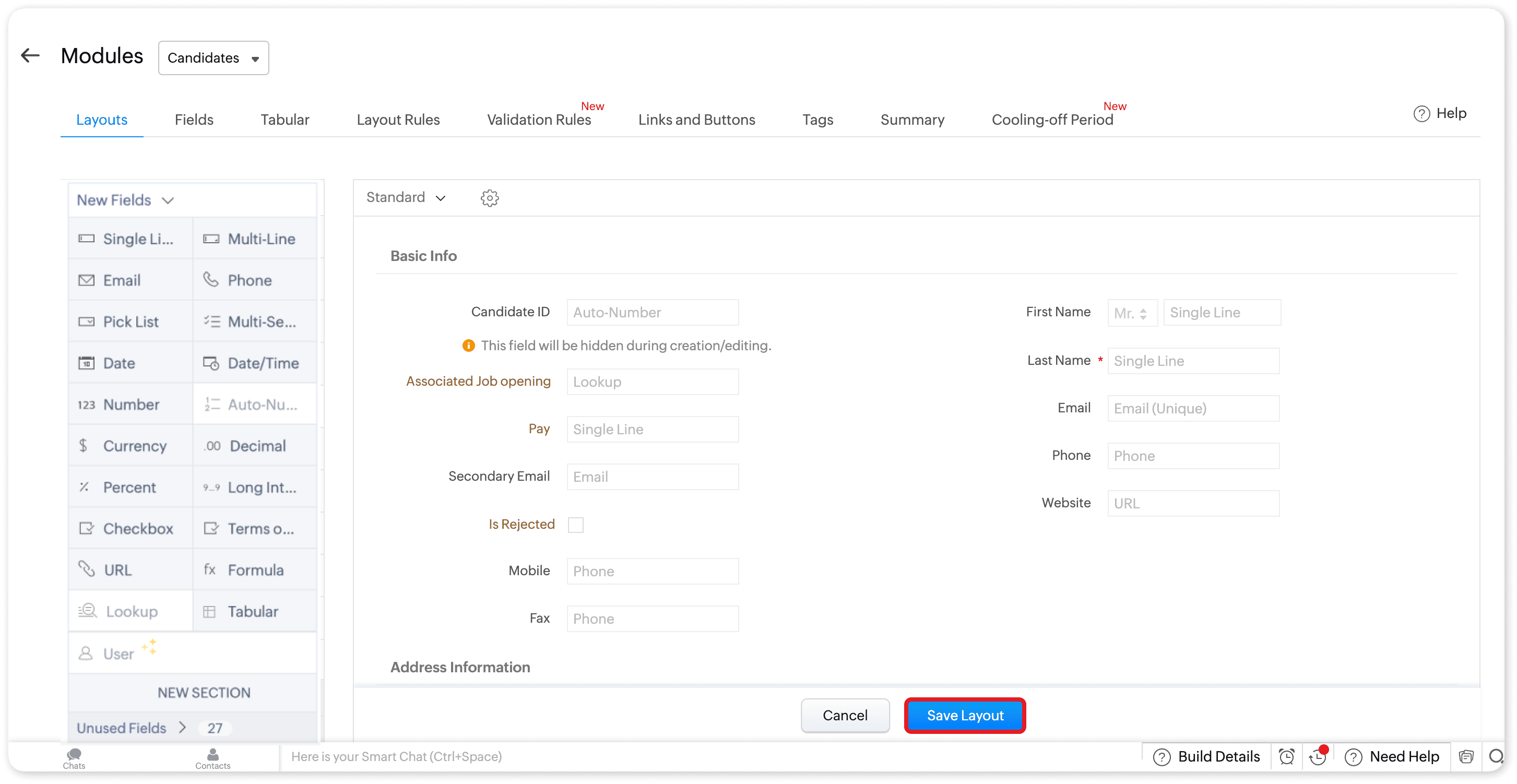Image resolution: width=1517 pixels, height=784 pixels.
Task: Click the back arrow next to Modules
Action: click(30, 56)
